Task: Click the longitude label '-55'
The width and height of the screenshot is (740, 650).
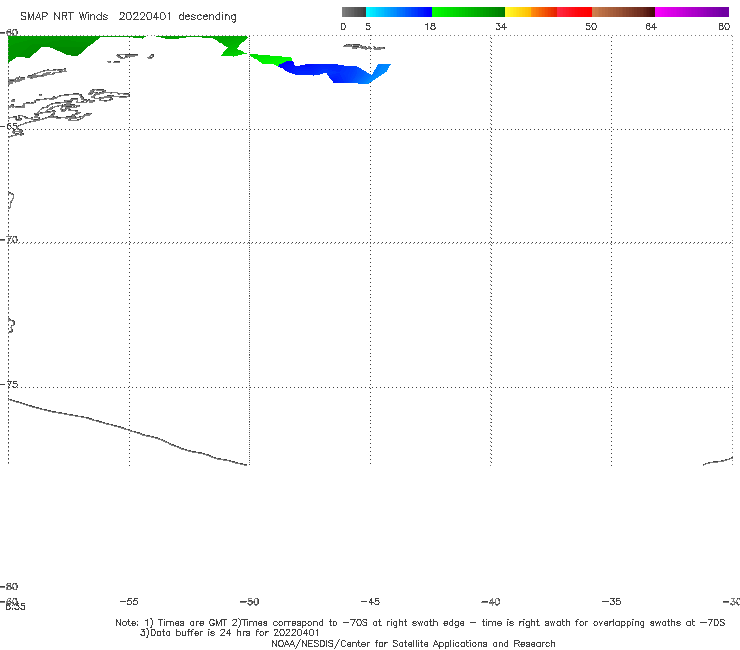Action: click(x=129, y=601)
